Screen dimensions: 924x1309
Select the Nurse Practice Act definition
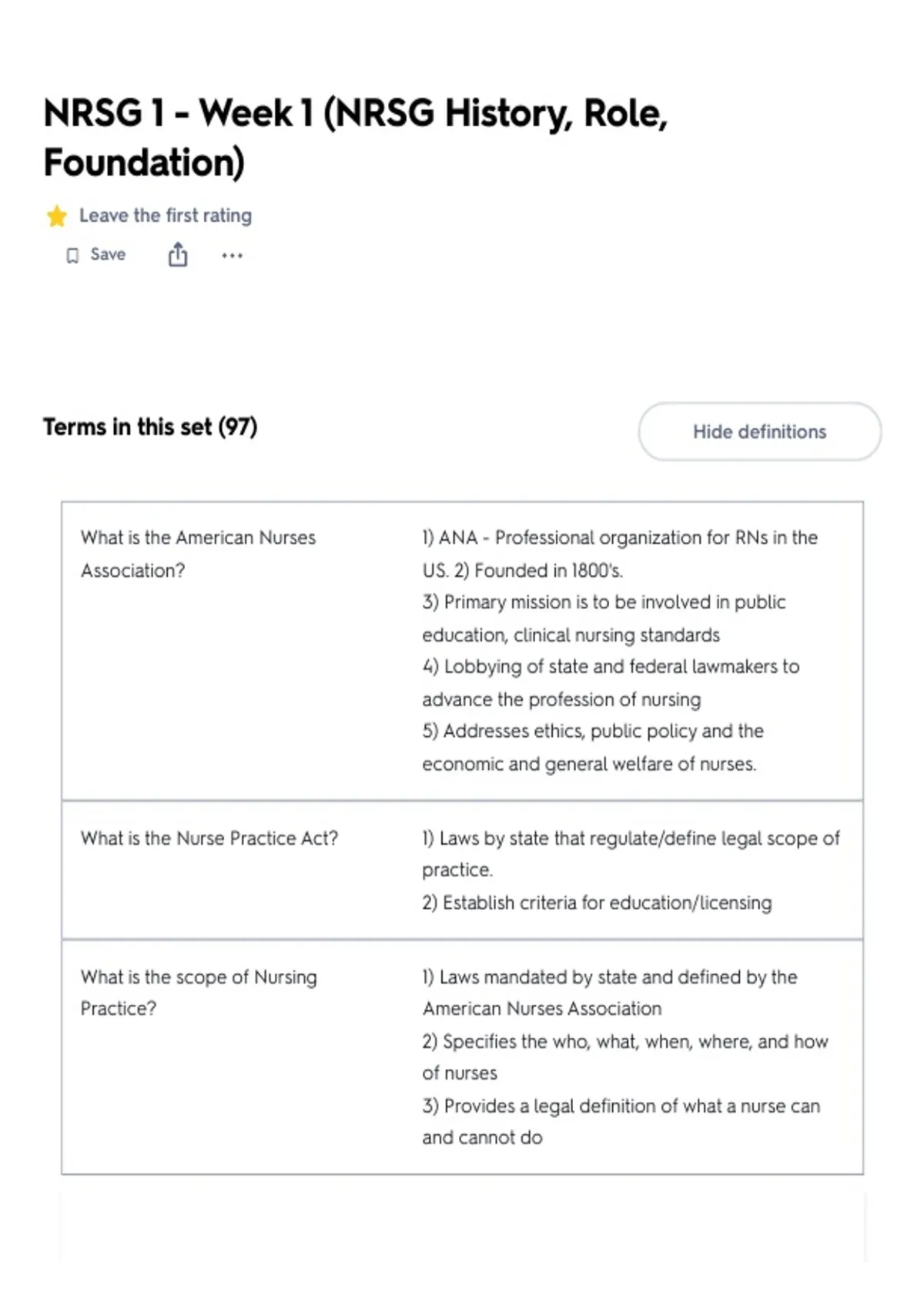click(631, 870)
